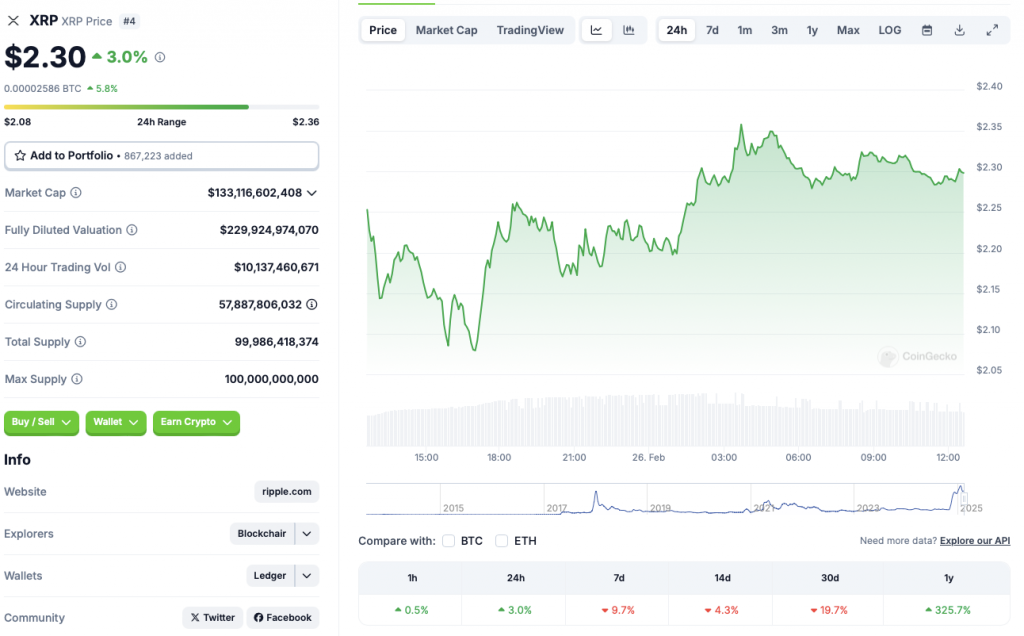Open the Max Supply info icon
The width and height of the screenshot is (1024, 636).
point(77,379)
